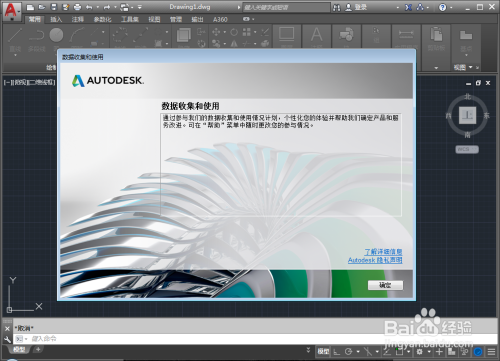Toggle Polar tracking in status bar
The image size is (500, 361).
(349, 351)
